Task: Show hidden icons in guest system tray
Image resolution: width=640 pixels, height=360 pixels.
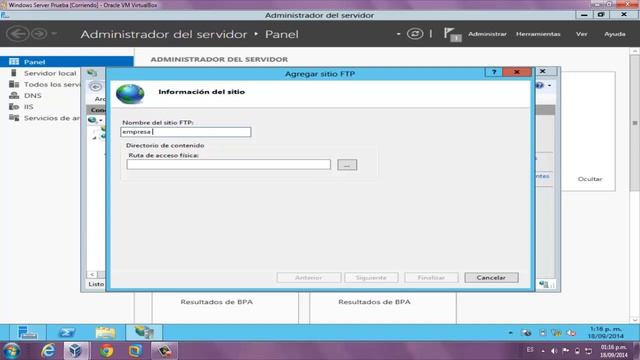Action: point(510,333)
